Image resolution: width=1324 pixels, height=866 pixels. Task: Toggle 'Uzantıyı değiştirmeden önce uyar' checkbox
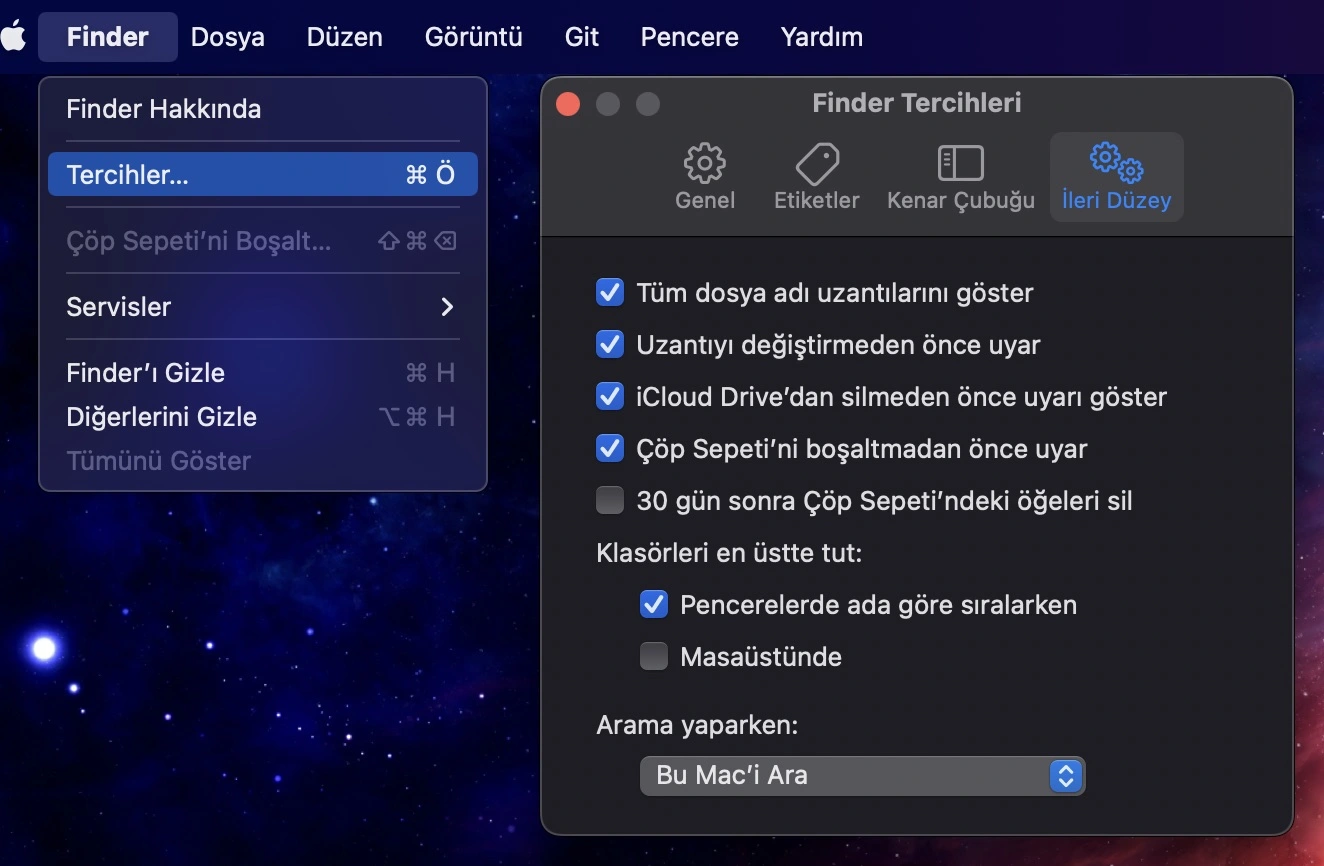610,345
